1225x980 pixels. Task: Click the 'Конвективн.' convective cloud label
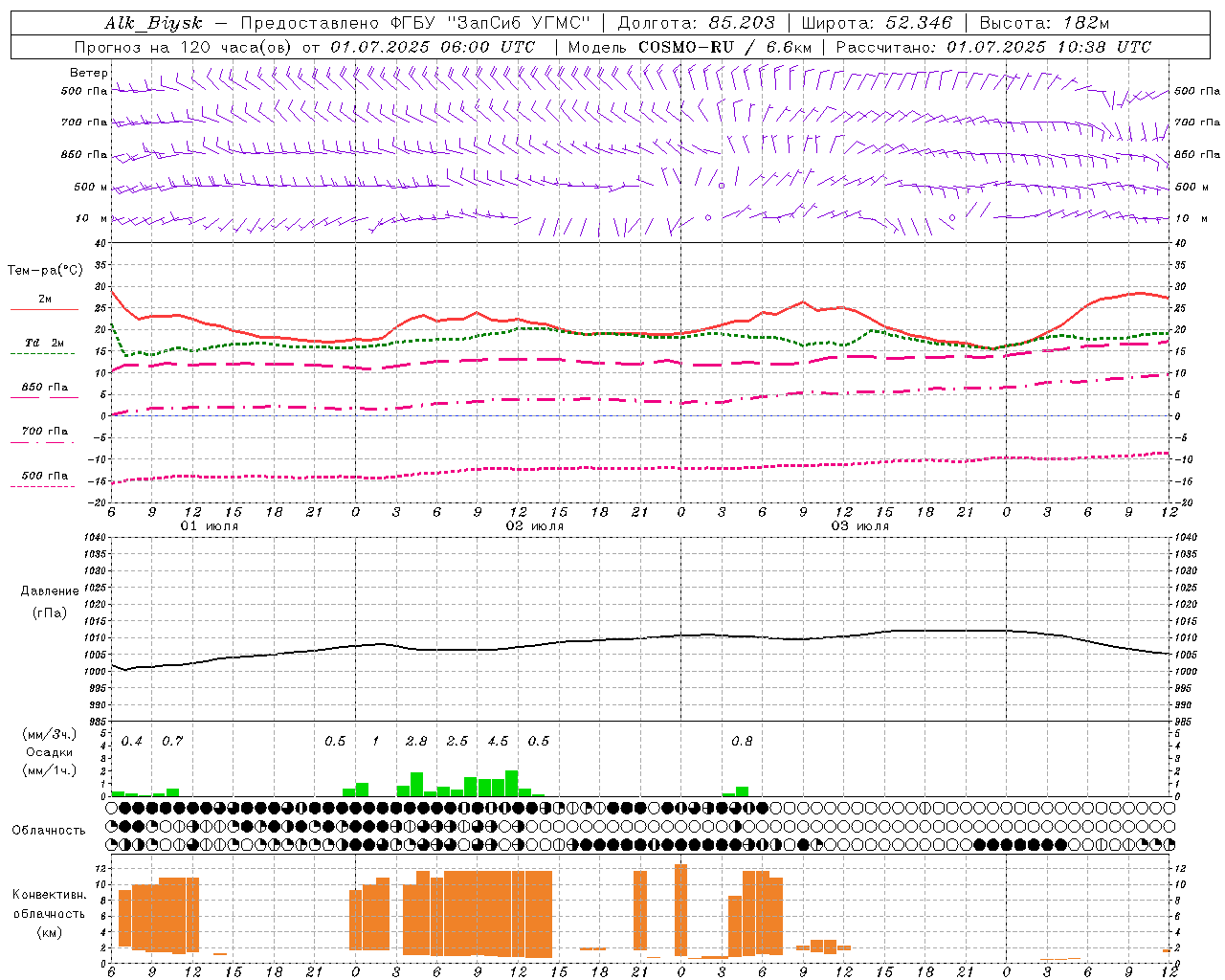tap(50, 895)
